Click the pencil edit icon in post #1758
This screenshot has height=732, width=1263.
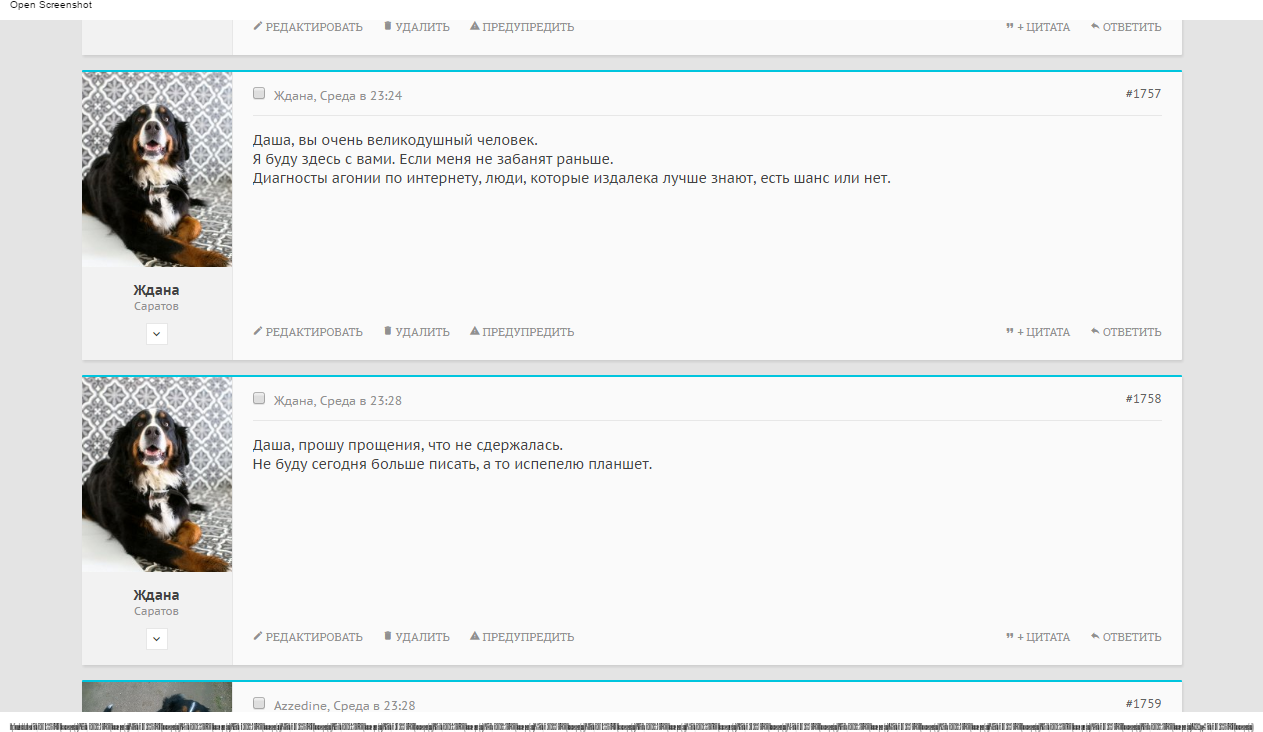(258, 636)
